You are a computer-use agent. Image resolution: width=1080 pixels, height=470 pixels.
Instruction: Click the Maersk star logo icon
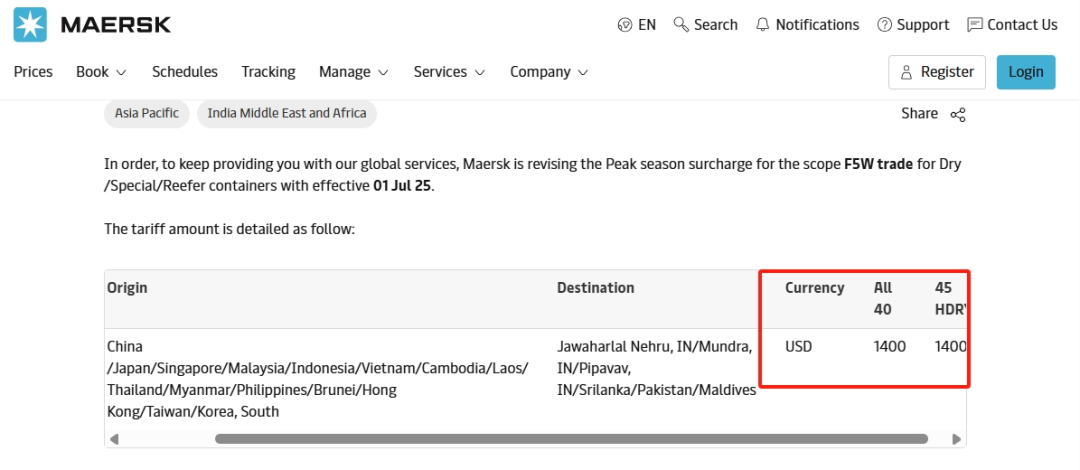pyautogui.click(x=31, y=25)
